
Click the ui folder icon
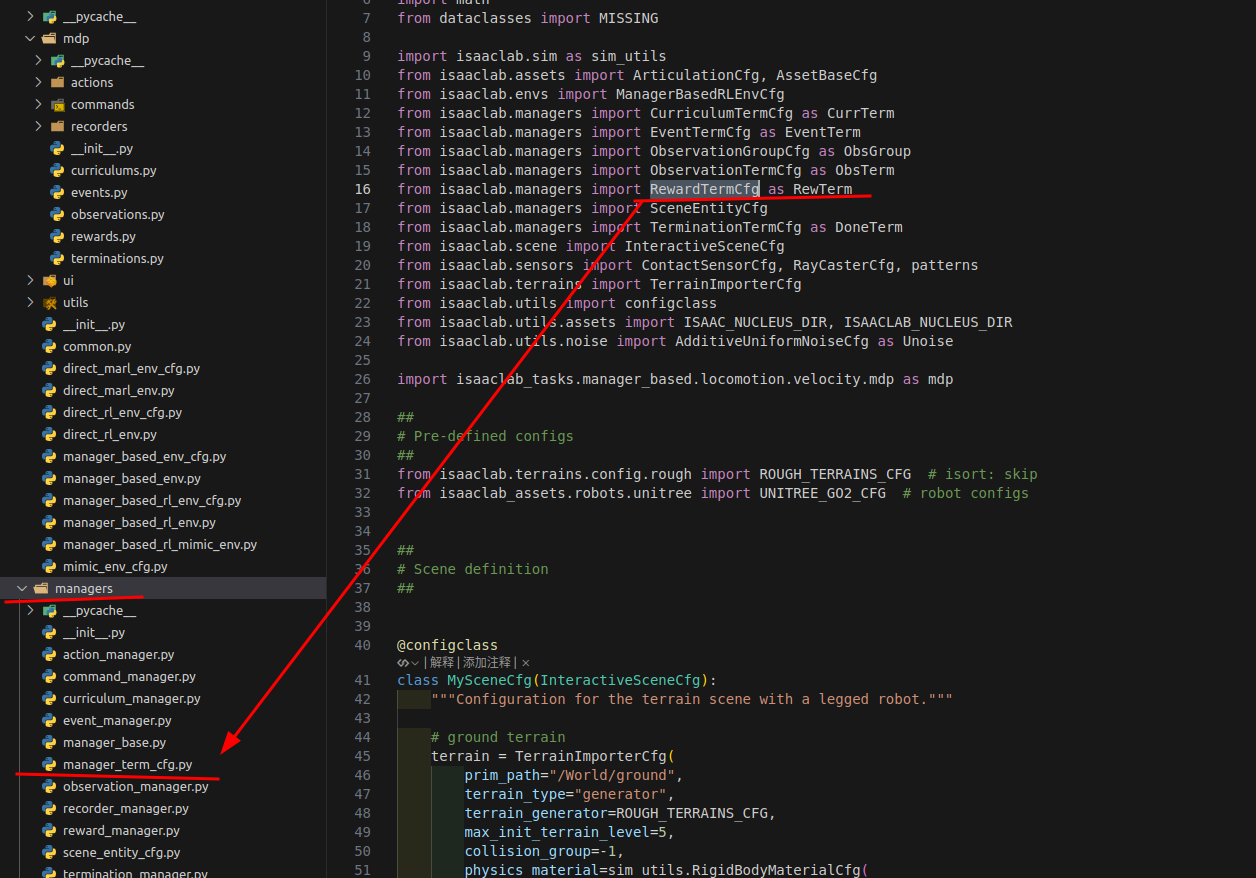tap(49, 281)
